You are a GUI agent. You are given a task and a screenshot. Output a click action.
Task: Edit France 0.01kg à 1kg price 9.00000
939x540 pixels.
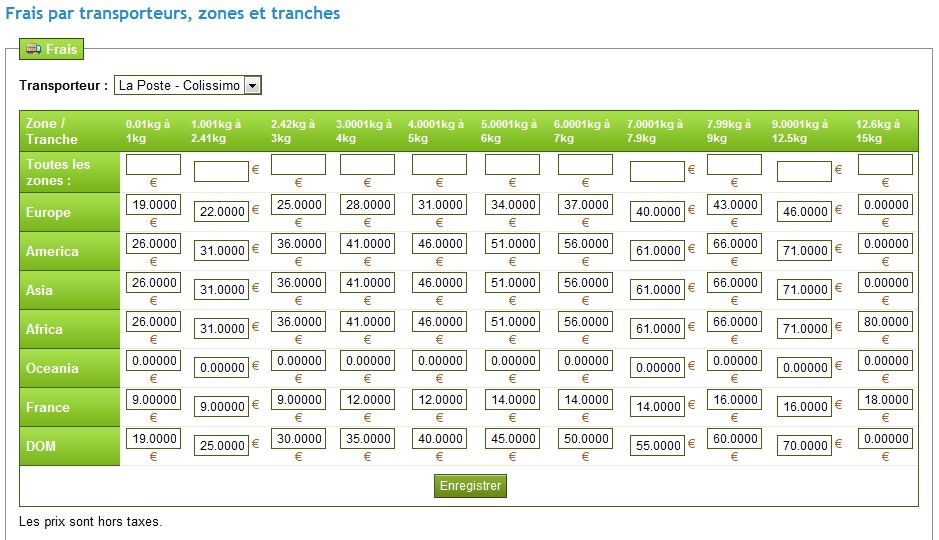tap(153, 399)
